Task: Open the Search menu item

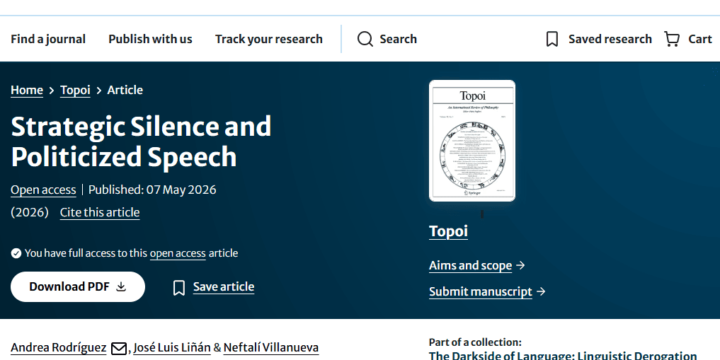Action: 398,39
